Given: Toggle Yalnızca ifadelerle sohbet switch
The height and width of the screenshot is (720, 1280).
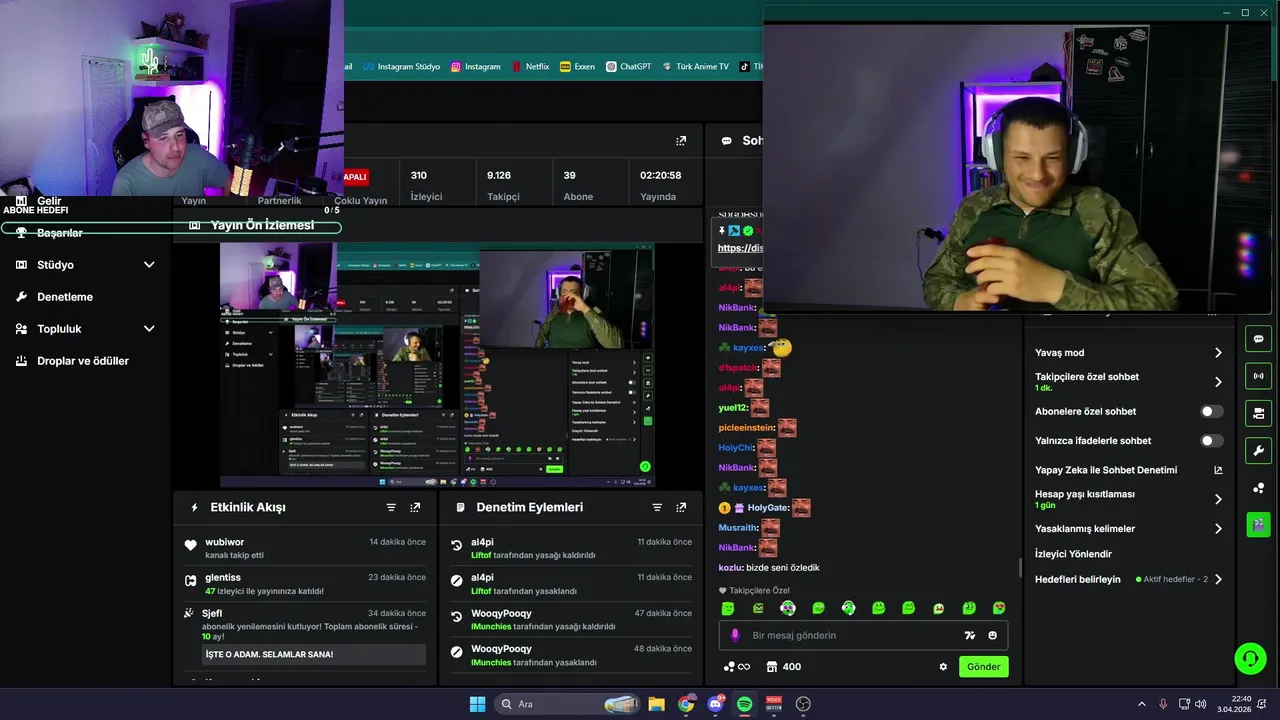Looking at the screenshot, I should pos(1211,441).
